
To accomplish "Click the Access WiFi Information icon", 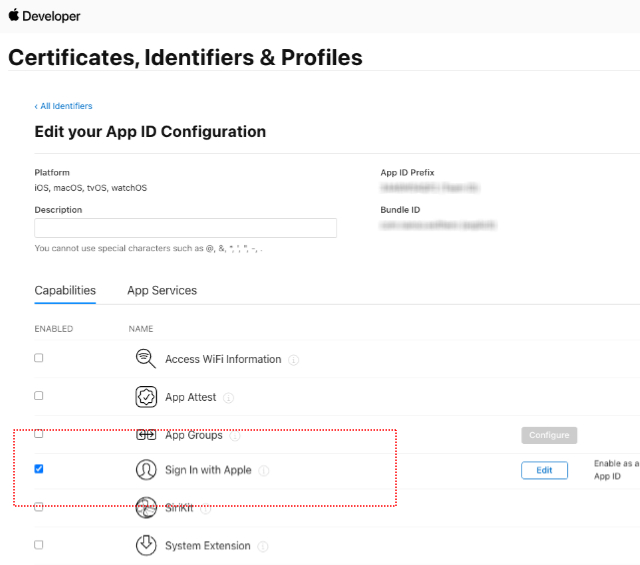I will [146, 359].
